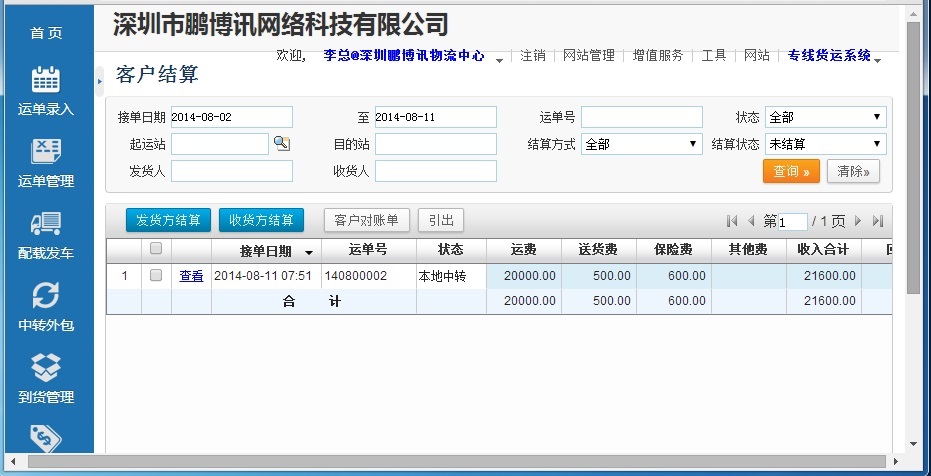
Task: Click the 起运站 lookup search icon
Action: pyautogui.click(x=281, y=143)
